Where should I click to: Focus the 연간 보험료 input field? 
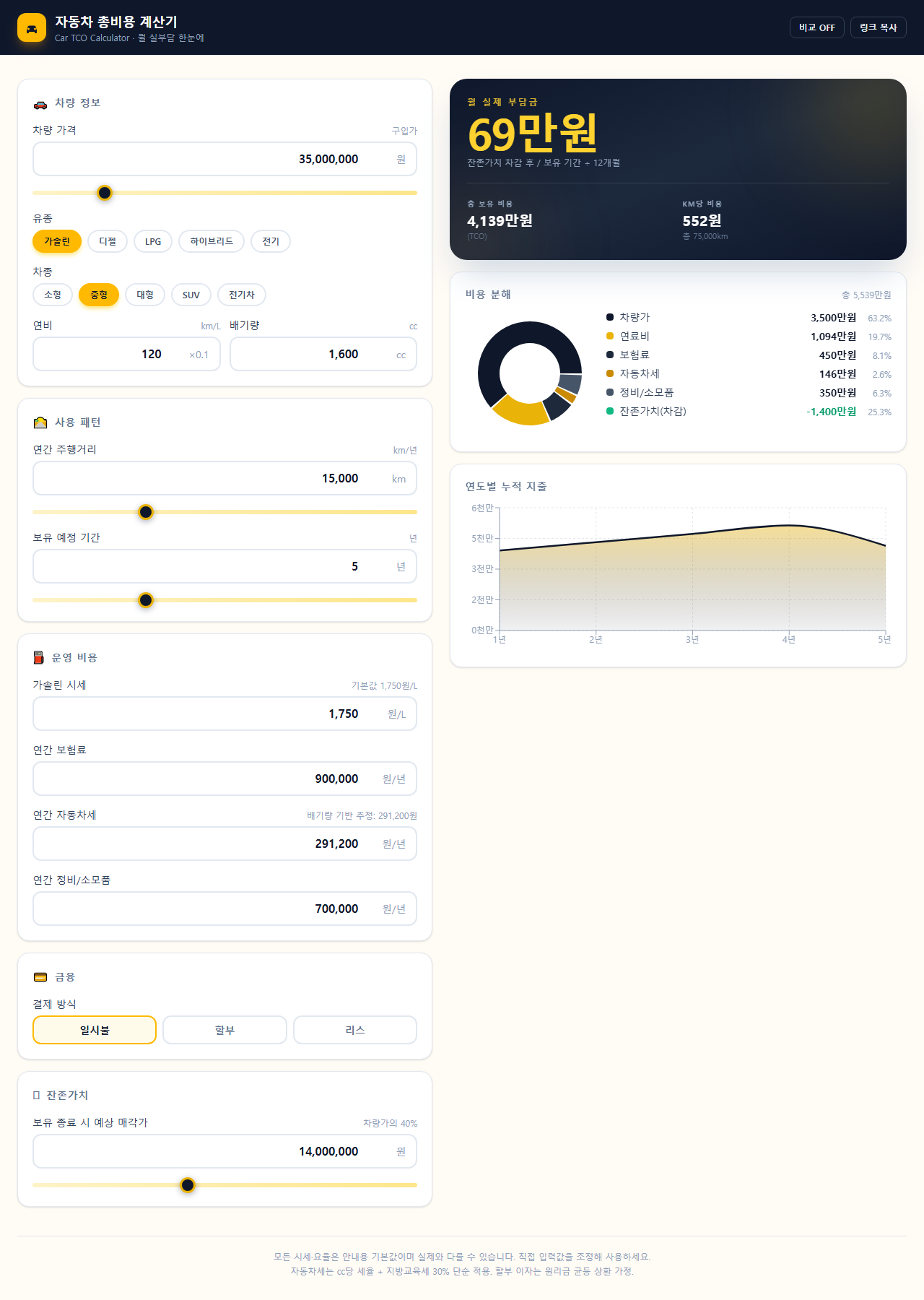225,779
